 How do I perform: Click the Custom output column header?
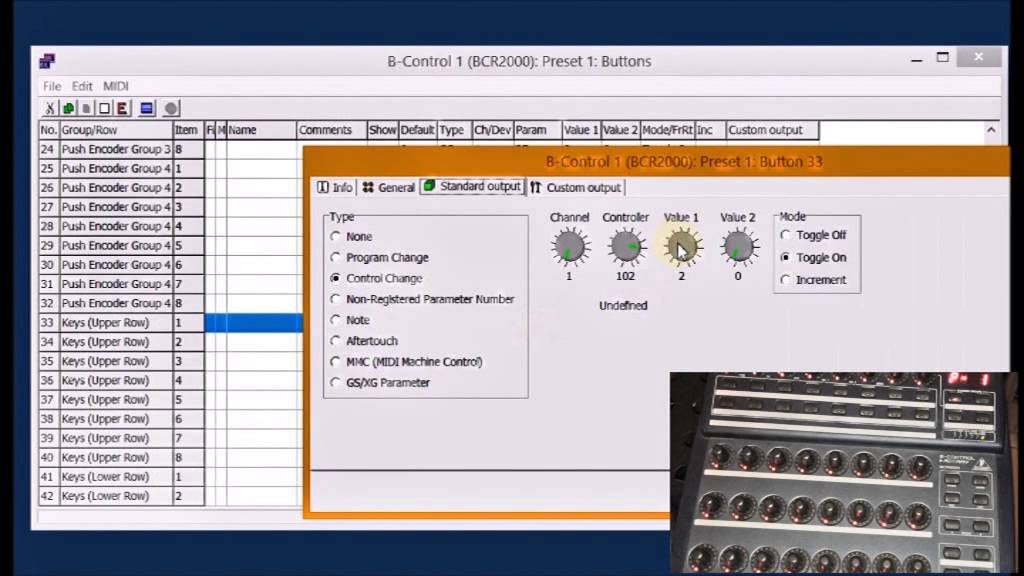(x=772, y=130)
